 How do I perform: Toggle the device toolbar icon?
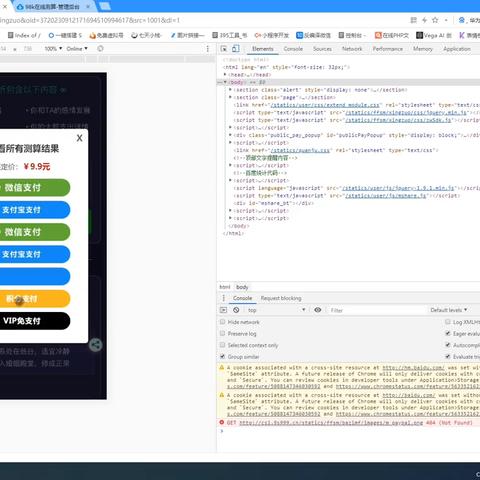click(236, 49)
